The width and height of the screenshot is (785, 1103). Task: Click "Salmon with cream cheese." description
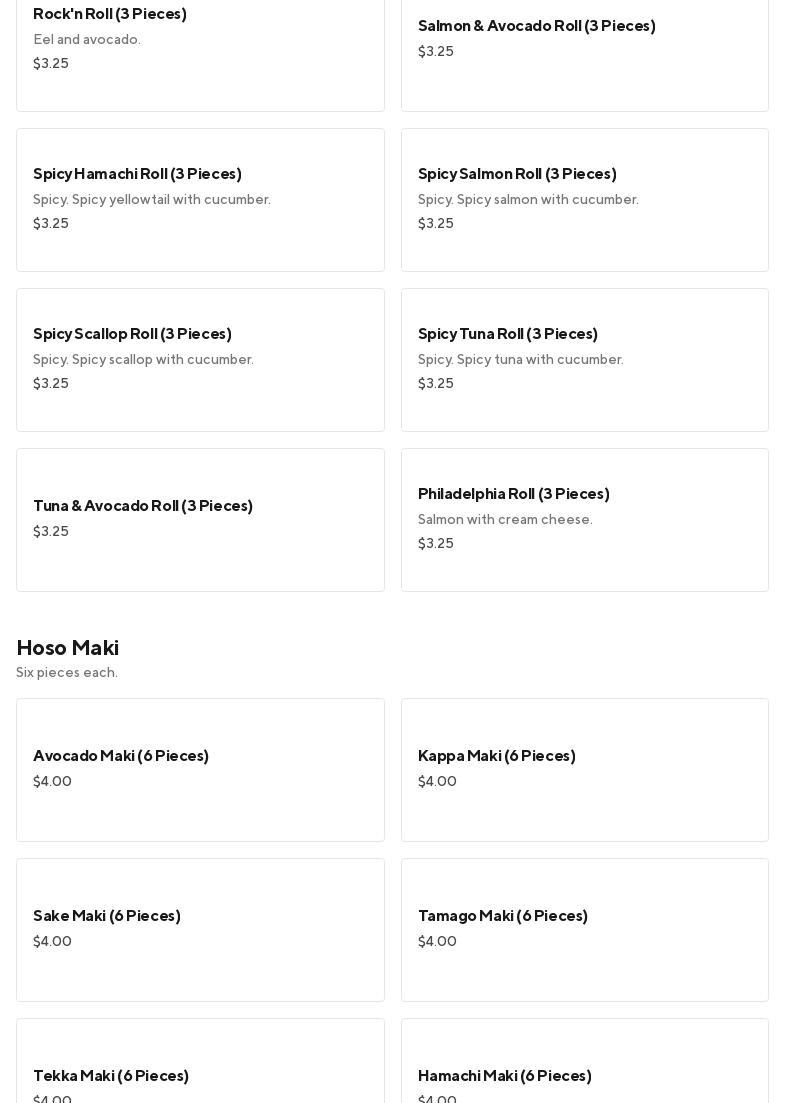(x=505, y=520)
